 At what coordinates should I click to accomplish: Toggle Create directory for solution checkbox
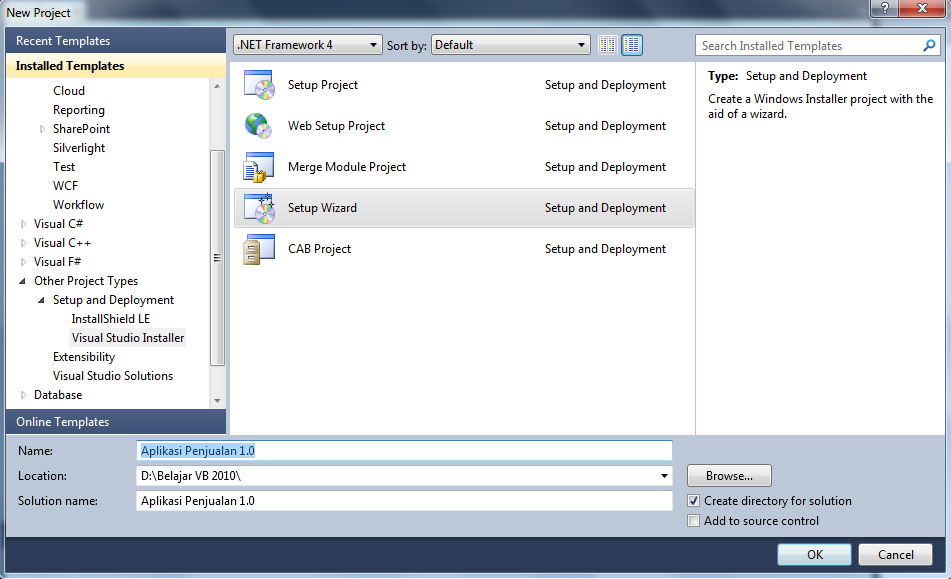693,501
